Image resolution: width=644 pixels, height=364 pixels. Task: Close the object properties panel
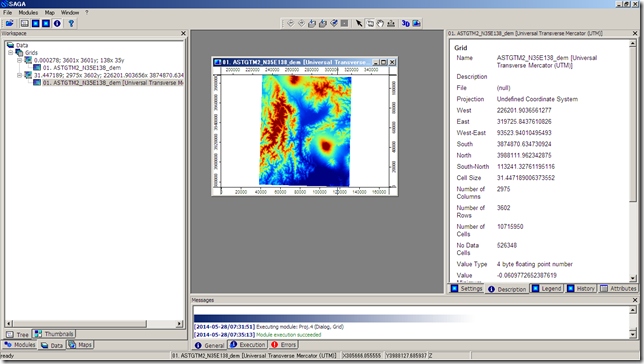tap(635, 33)
